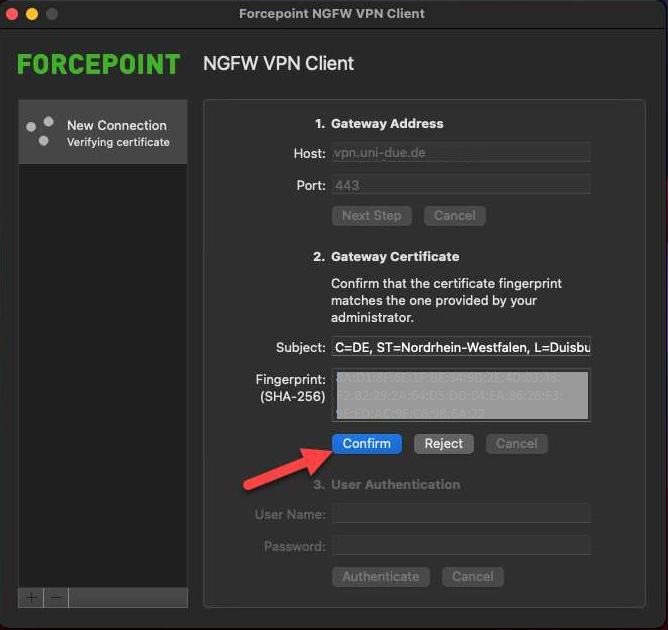The image size is (669, 630).
Task: Remove the connection with the minus icon
Action: coord(56,598)
